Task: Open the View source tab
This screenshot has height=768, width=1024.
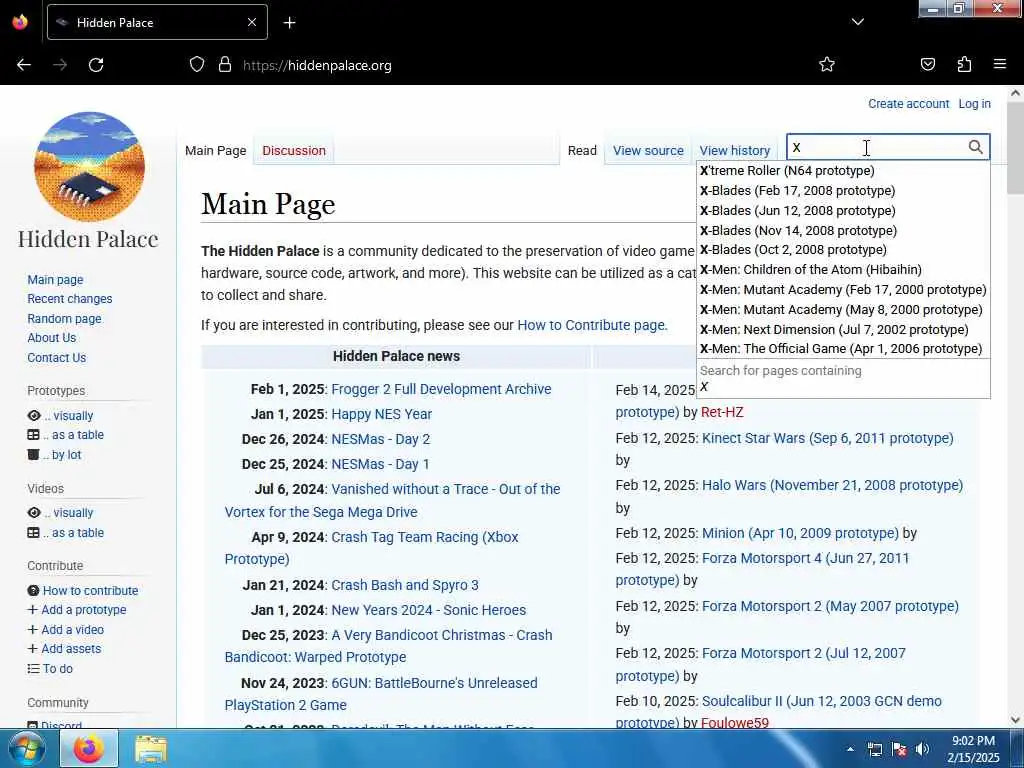Action: click(648, 150)
